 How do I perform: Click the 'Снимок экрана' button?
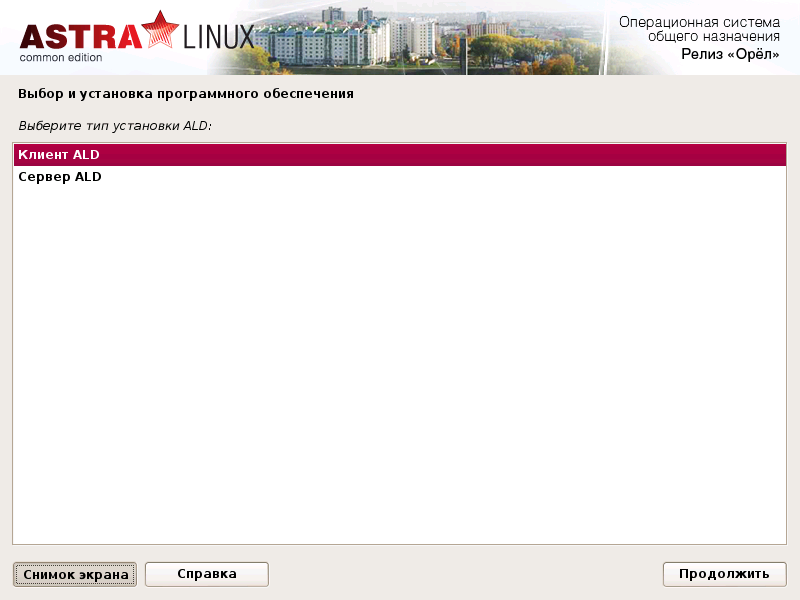75,574
